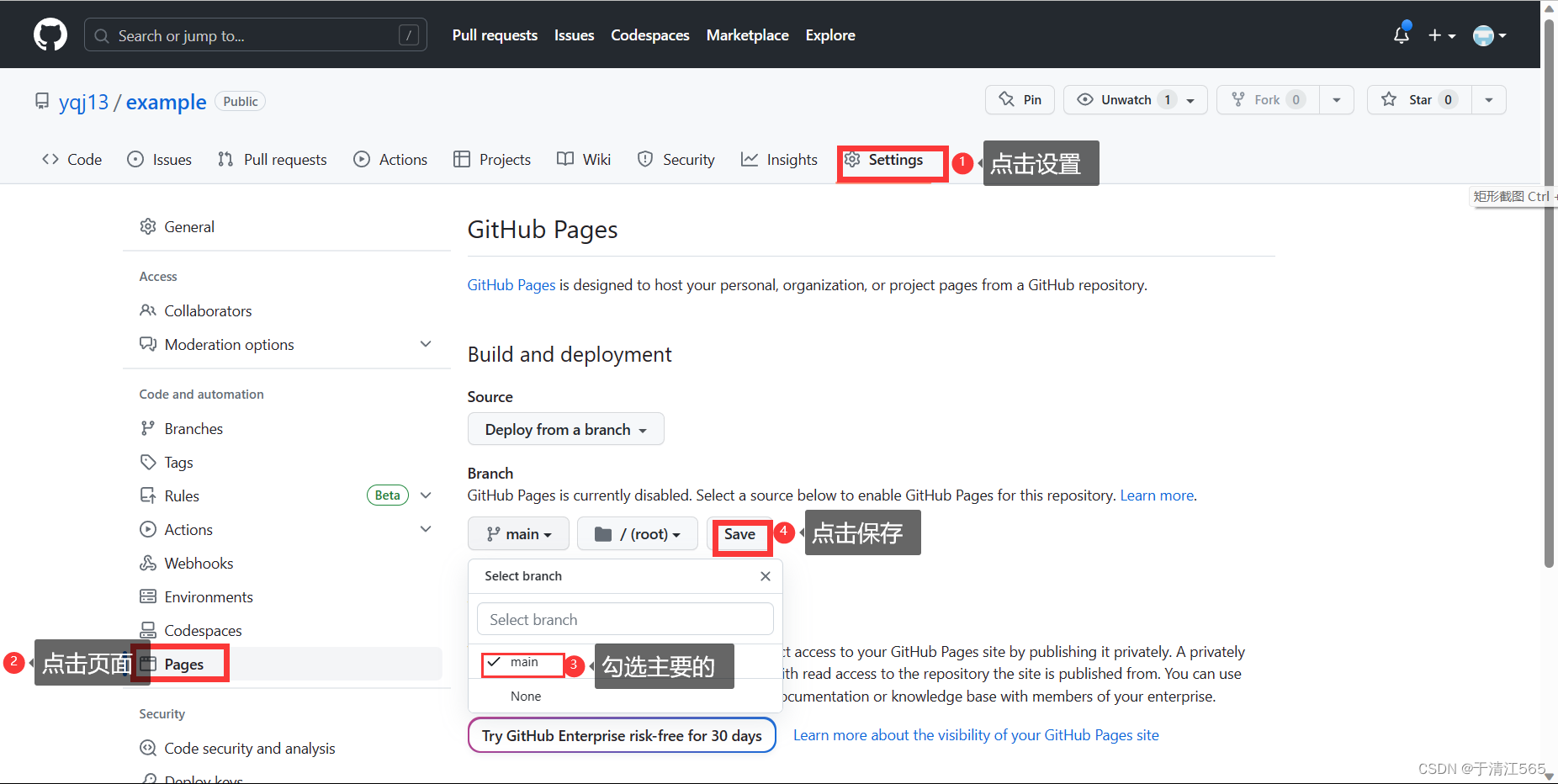Open Codespaces in the top navigation
The image size is (1558, 784).
650,35
